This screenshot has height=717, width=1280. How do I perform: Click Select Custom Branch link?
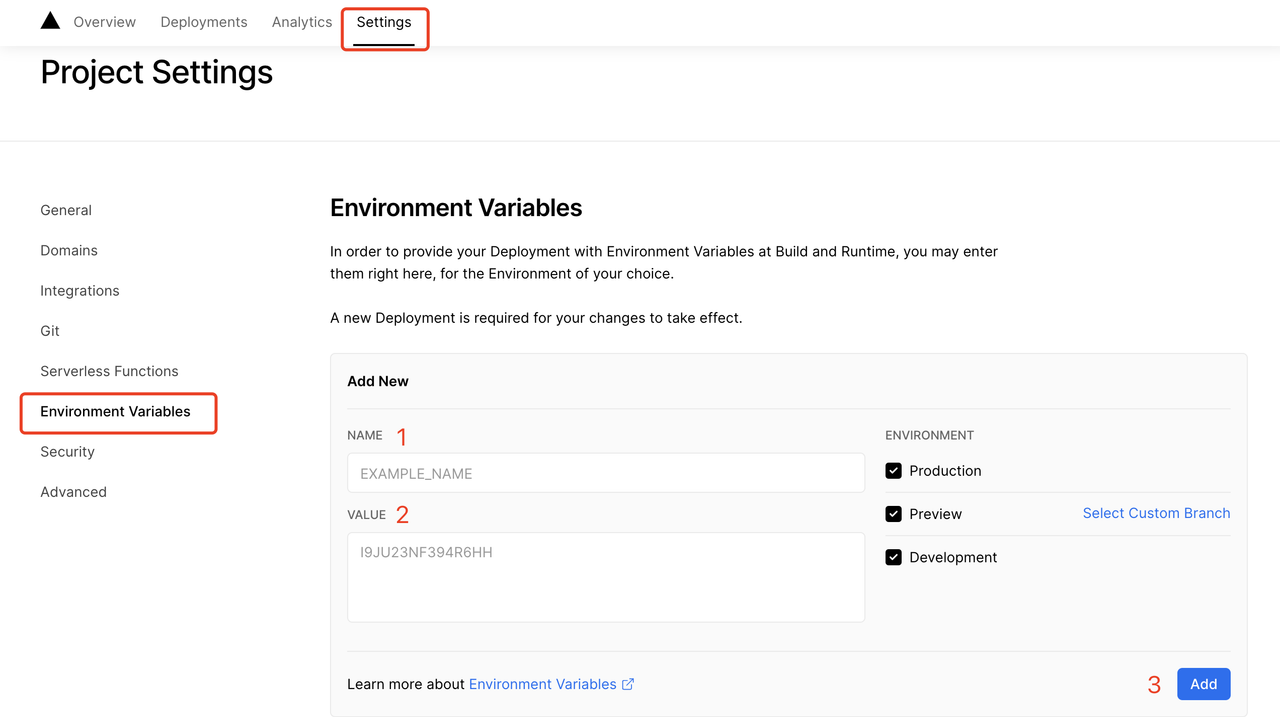click(x=1156, y=513)
